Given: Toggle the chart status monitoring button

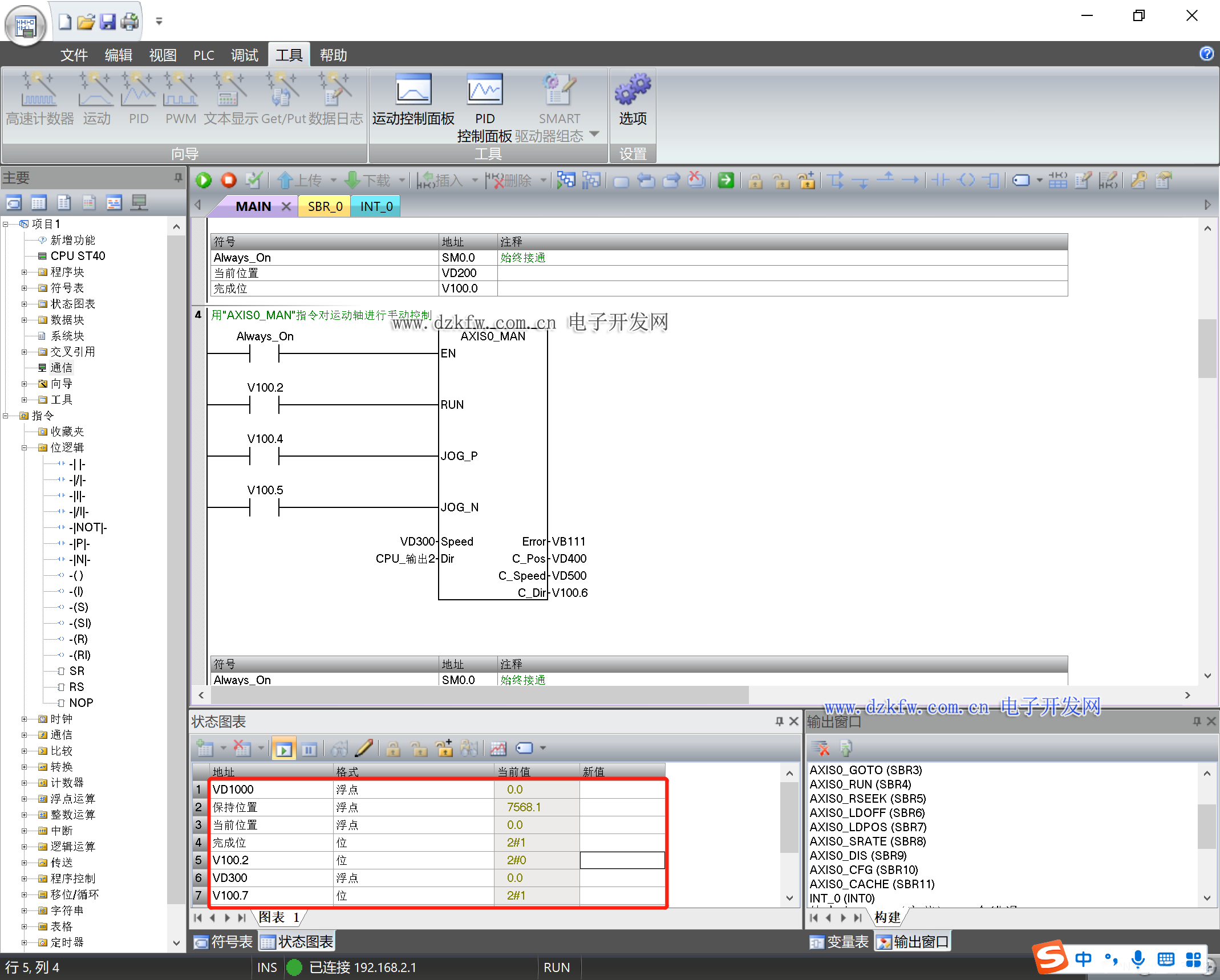Looking at the screenshot, I should click(283, 748).
